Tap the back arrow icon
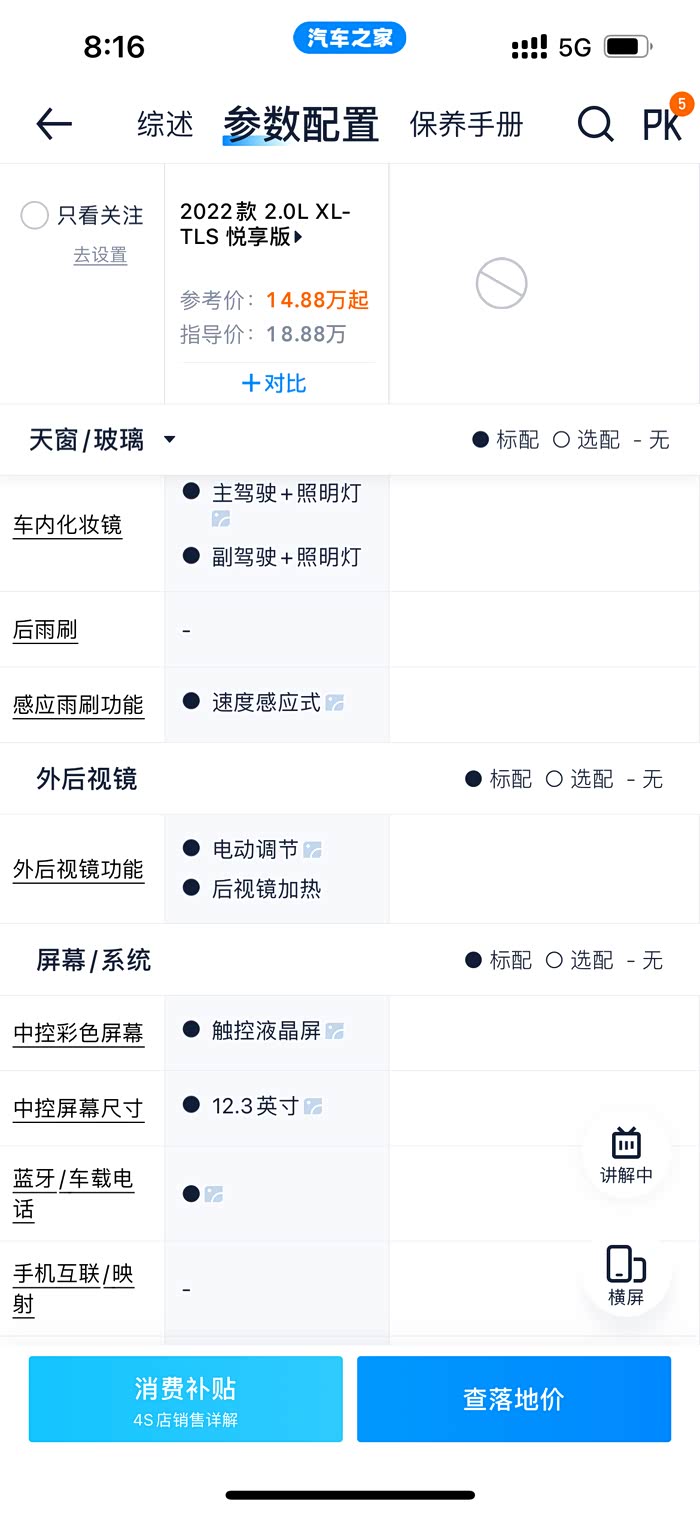Image resolution: width=700 pixels, height=1514 pixels. 54,124
